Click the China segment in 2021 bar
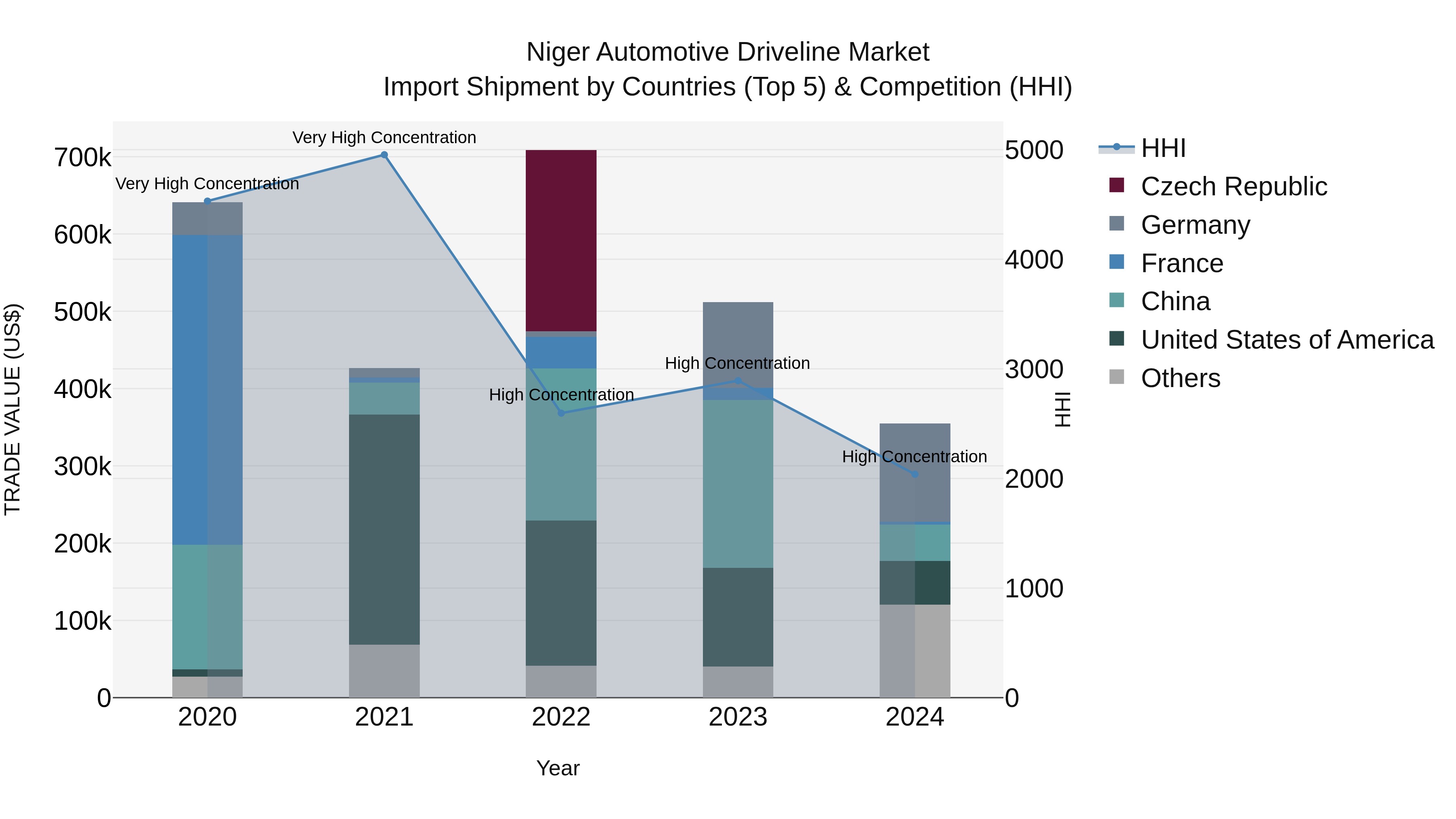 pos(384,398)
